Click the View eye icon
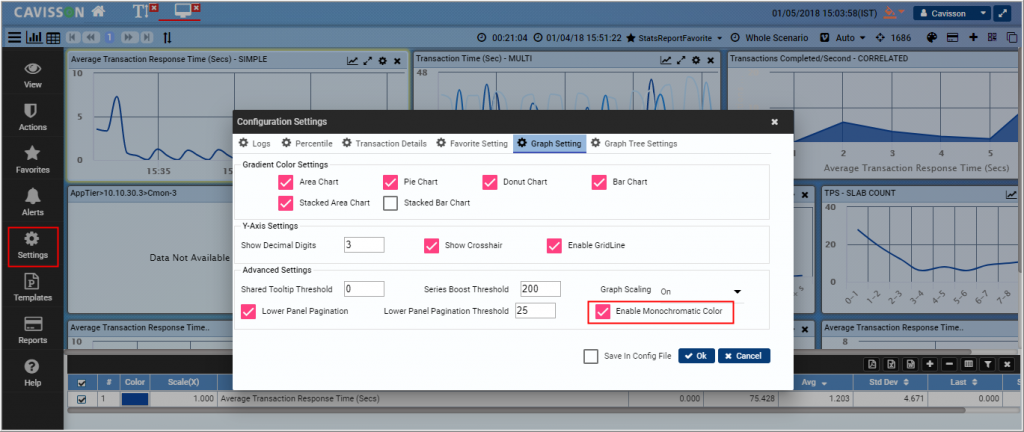Image resolution: width=1024 pixels, height=432 pixels. click(32, 74)
